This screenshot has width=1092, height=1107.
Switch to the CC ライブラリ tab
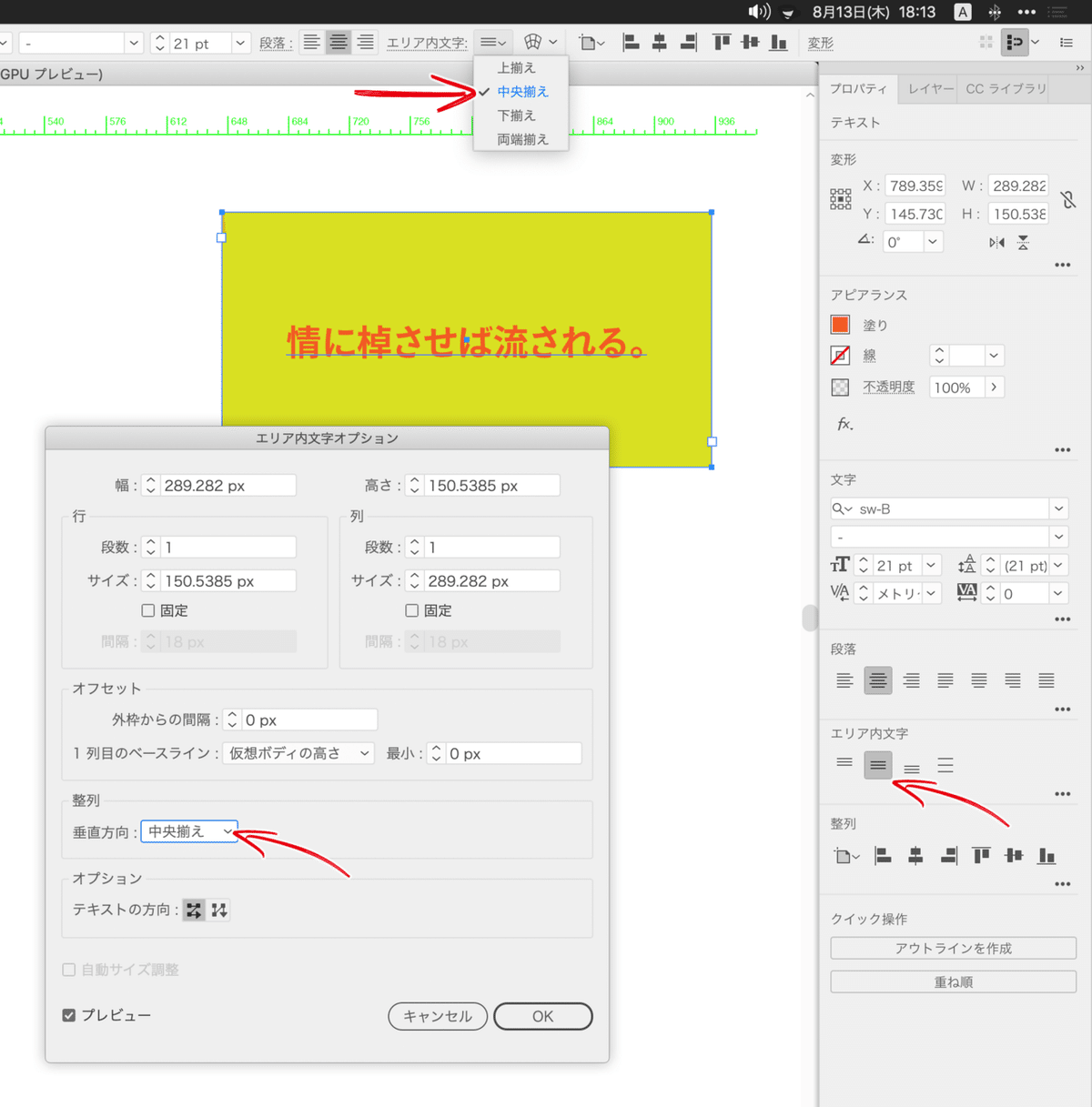pos(1006,88)
